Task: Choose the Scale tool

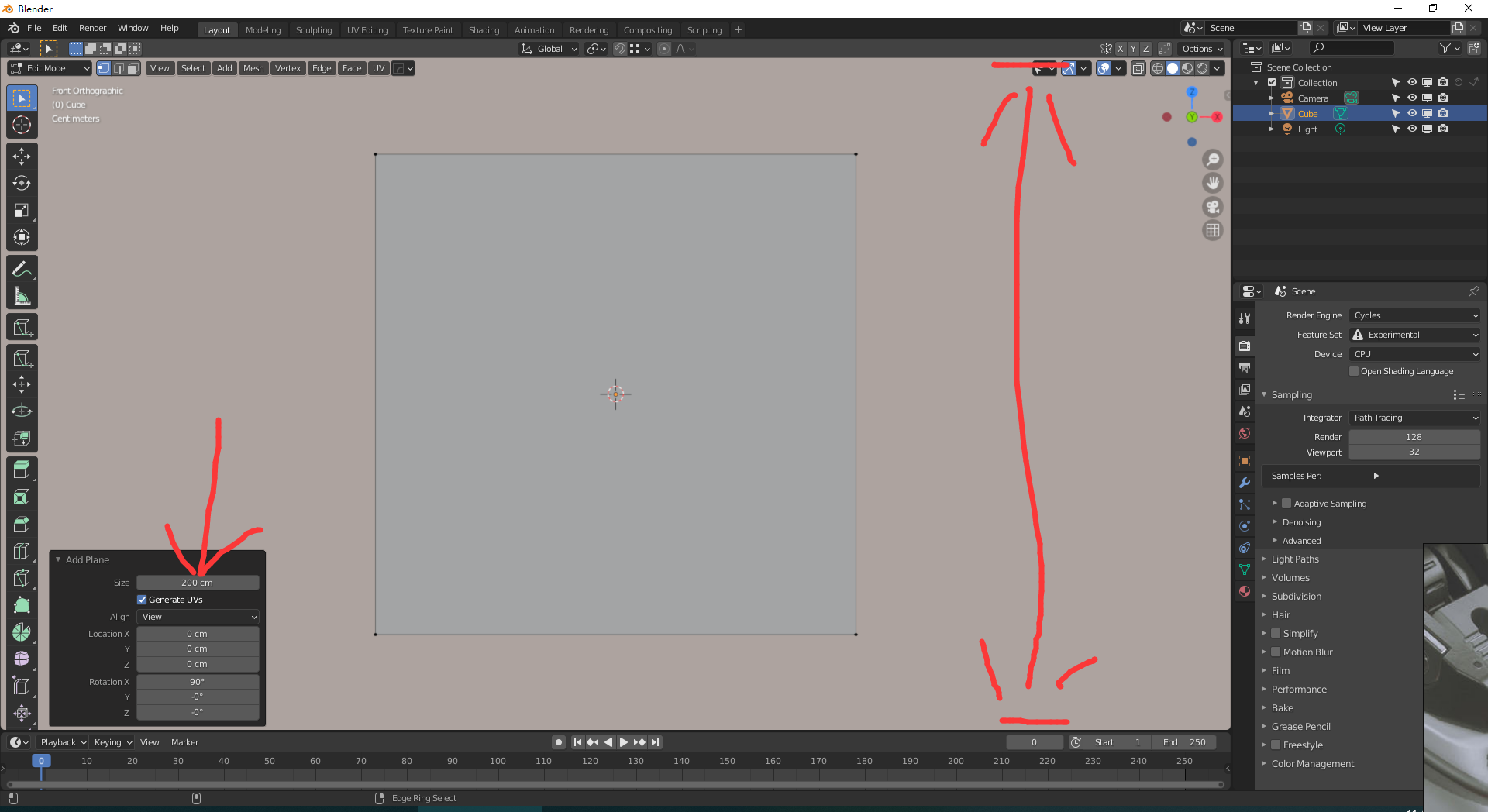Action: [x=22, y=210]
